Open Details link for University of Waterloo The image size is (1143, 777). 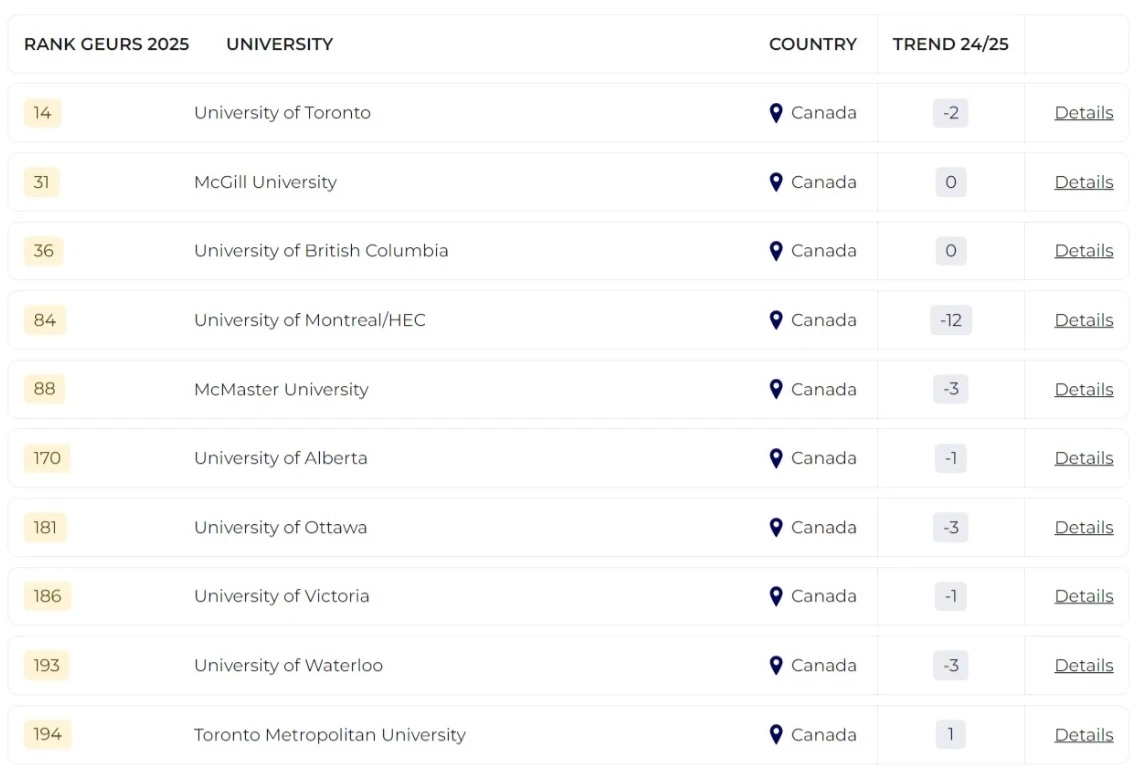click(x=1083, y=665)
